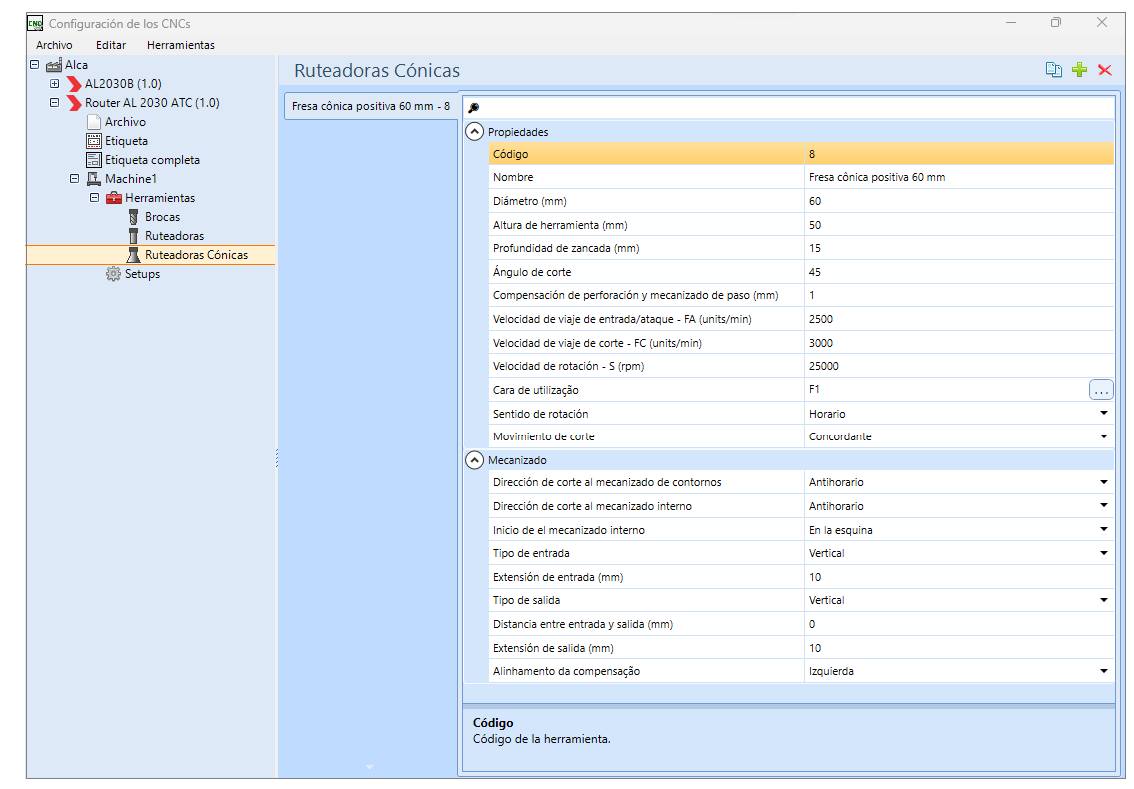Open Alinhamento da compensação dropdown
This screenshot has width=1134, height=789.
click(1104, 671)
